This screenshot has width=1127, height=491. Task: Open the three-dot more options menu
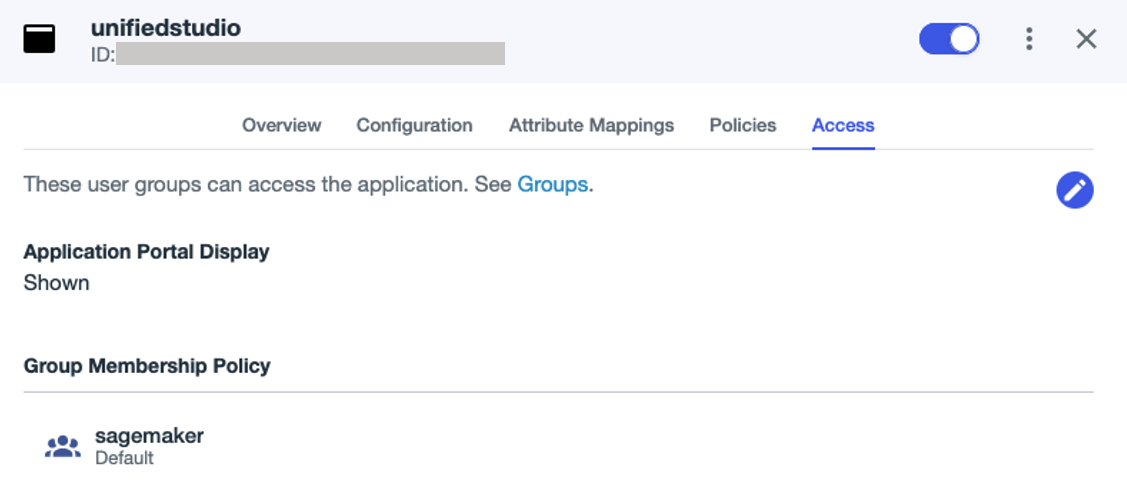(1029, 39)
